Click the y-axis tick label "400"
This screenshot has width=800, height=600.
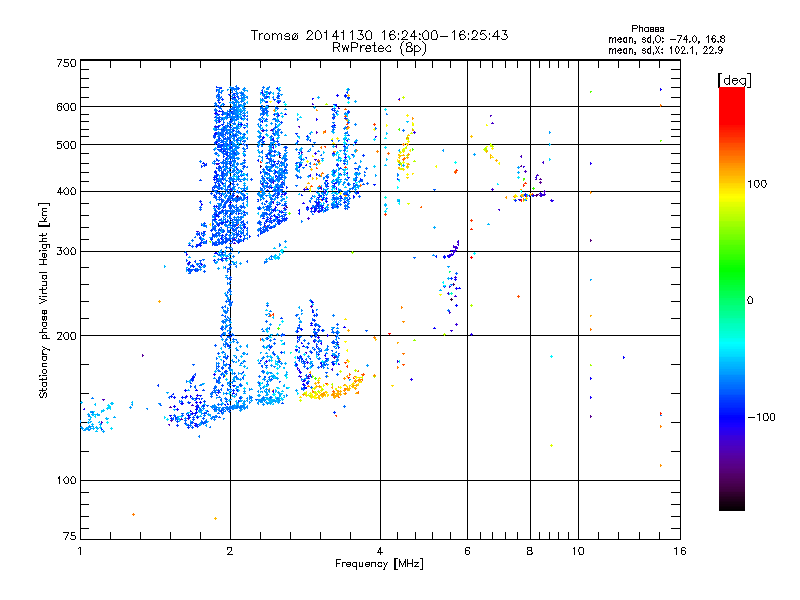coord(66,192)
